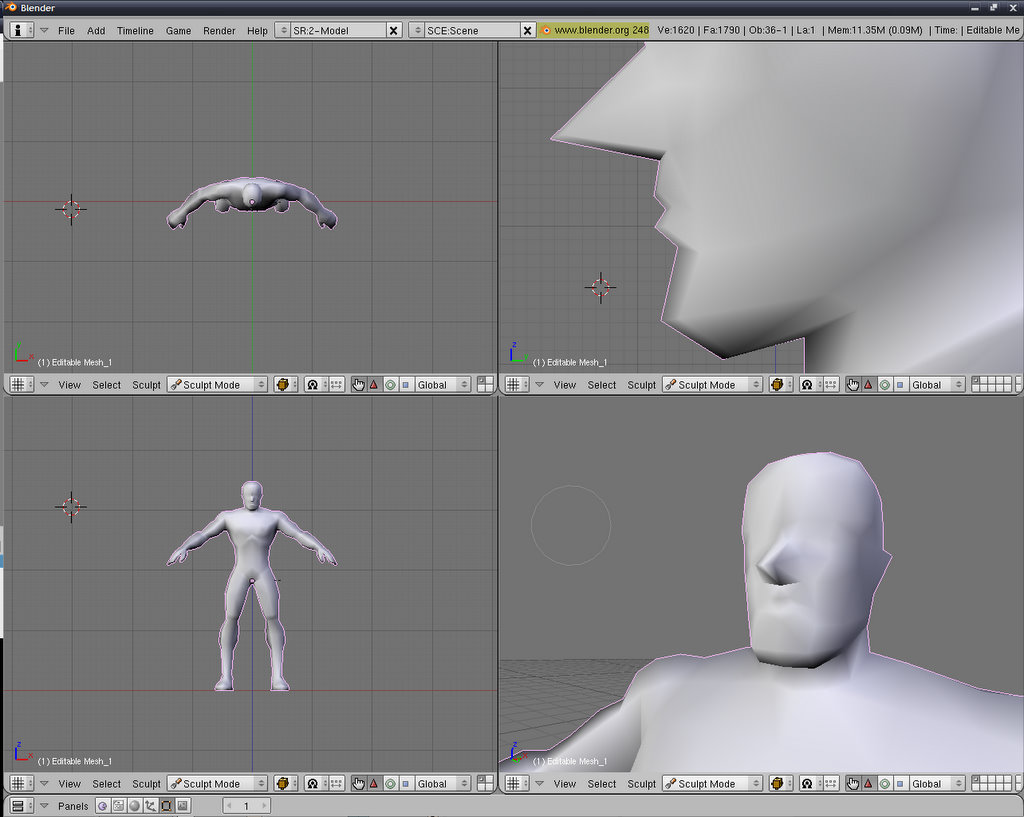This screenshot has width=1024, height=817.
Task: Click the current frame number field
Action: [246, 806]
